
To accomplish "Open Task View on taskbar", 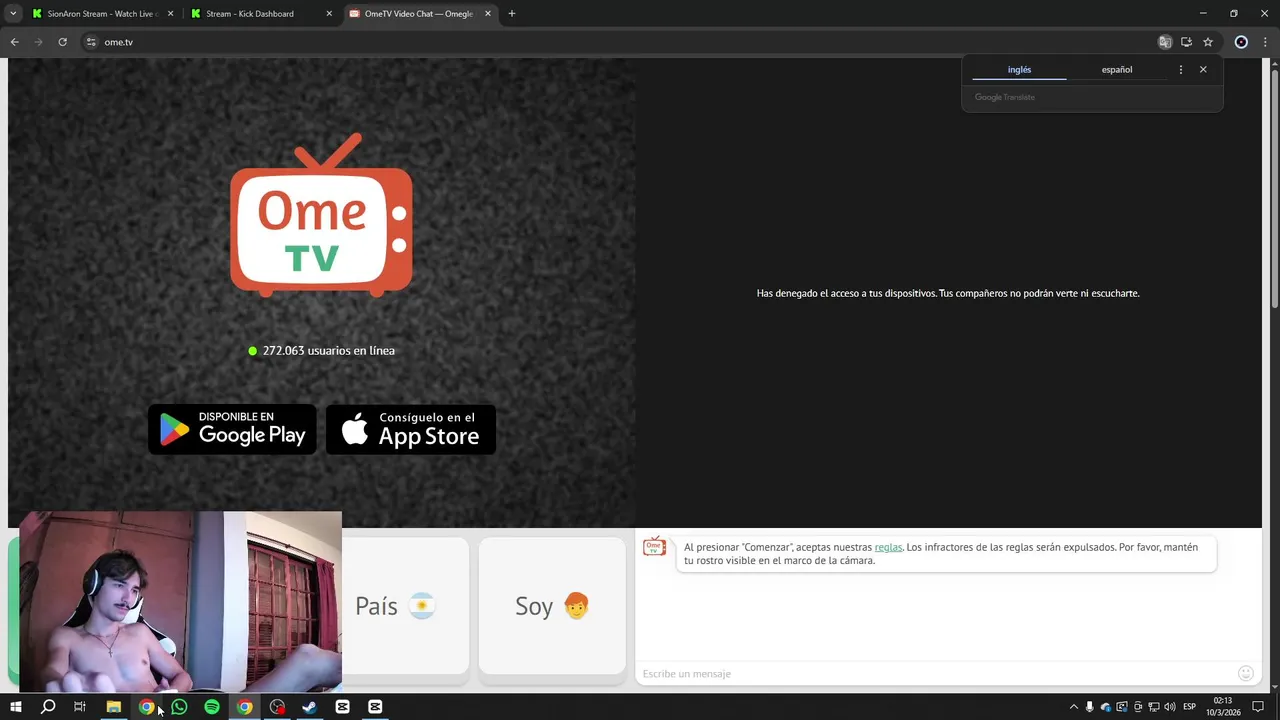I will [x=80, y=707].
